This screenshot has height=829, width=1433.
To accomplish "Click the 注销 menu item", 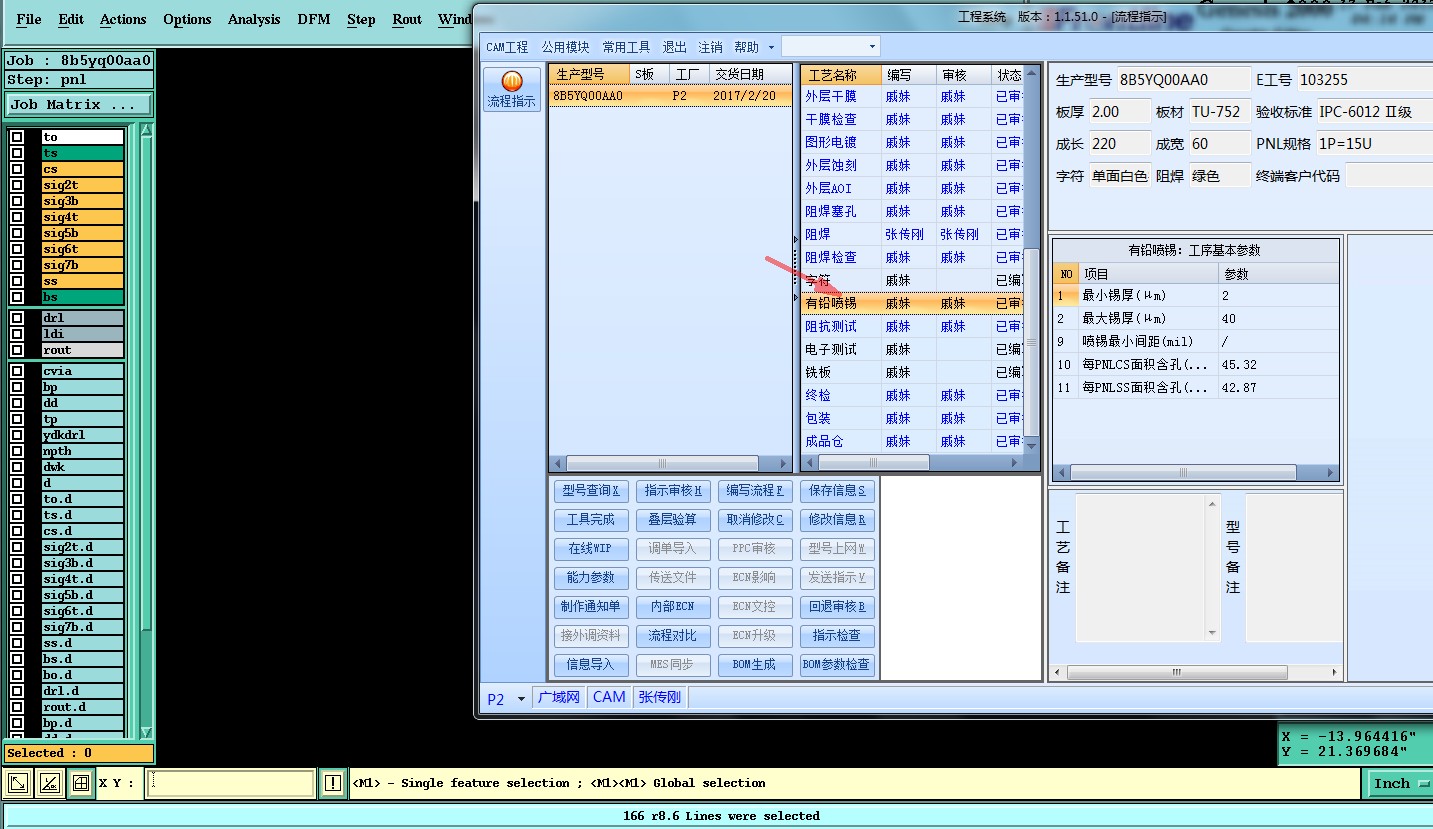I will (x=710, y=47).
